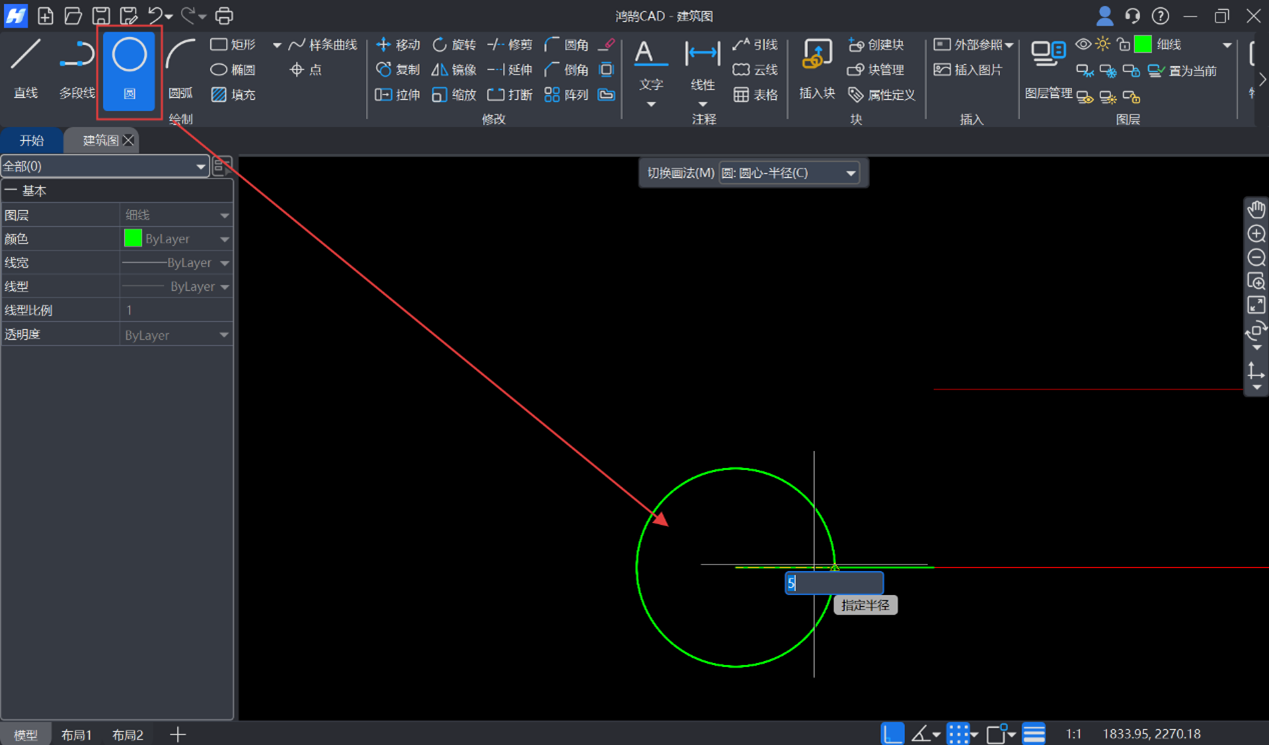Select the 直线 (Line) drawing tool
The width and height of the screenshot is (1269, 745).
(26, 68)
